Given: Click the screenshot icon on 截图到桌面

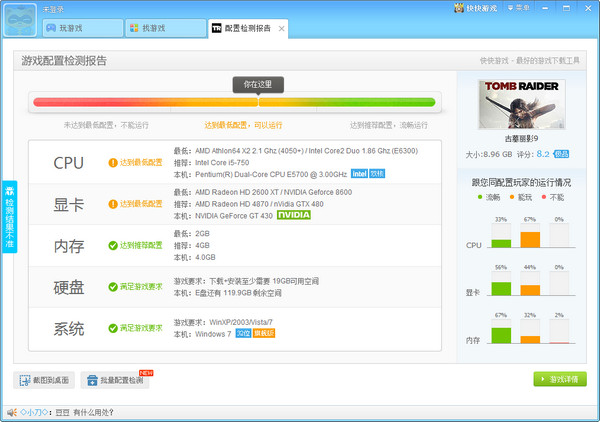Looking at the screenshot, I should pyautogui.click(x=25, y=380).
